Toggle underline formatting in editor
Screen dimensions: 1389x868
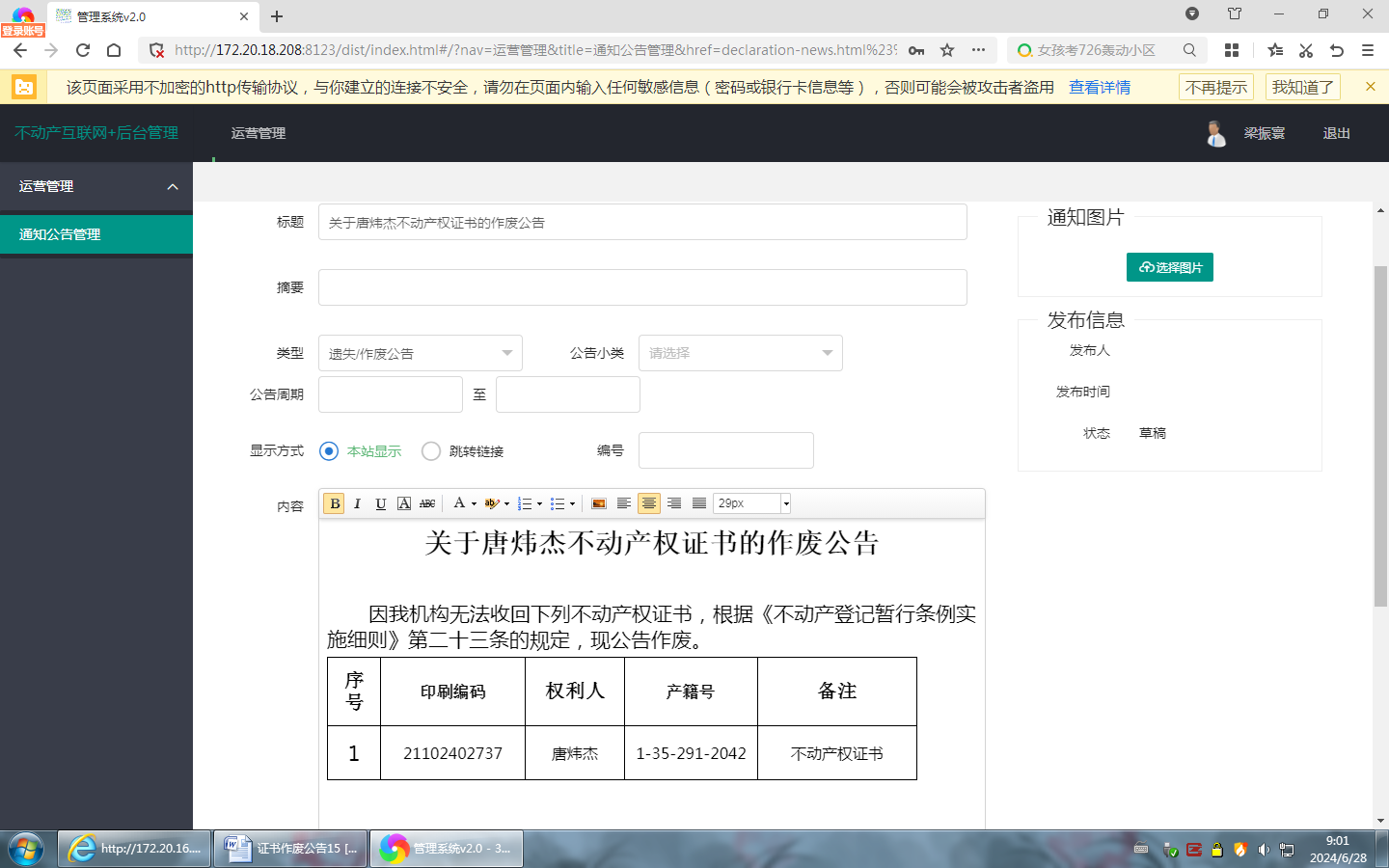[381, 503]
